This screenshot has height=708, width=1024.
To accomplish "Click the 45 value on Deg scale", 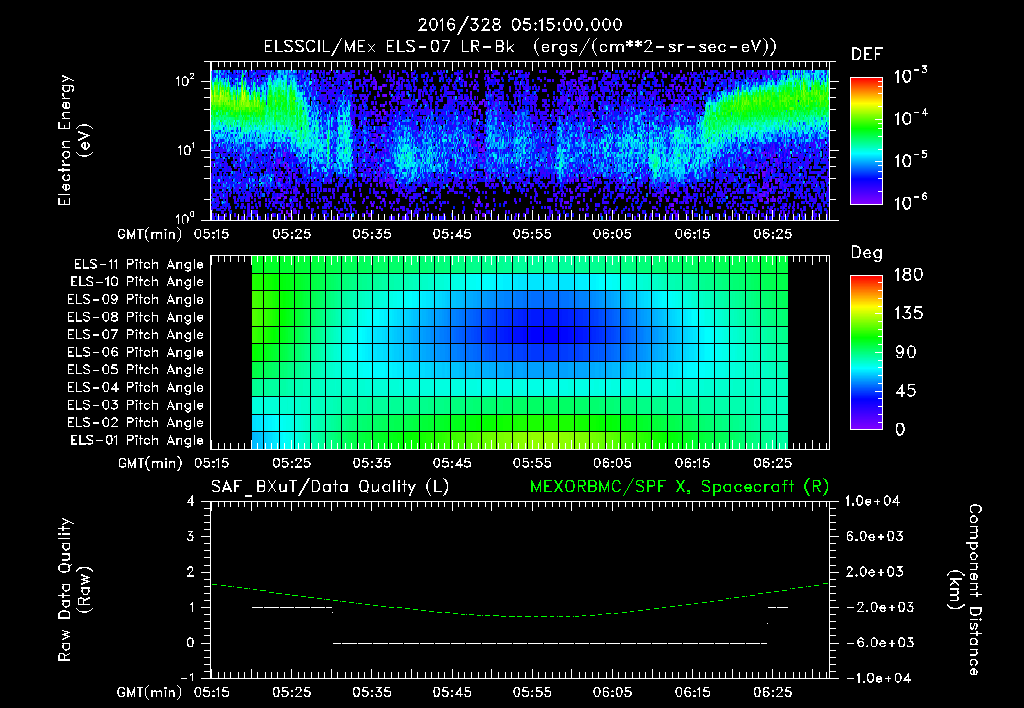I will pos(906,391).
